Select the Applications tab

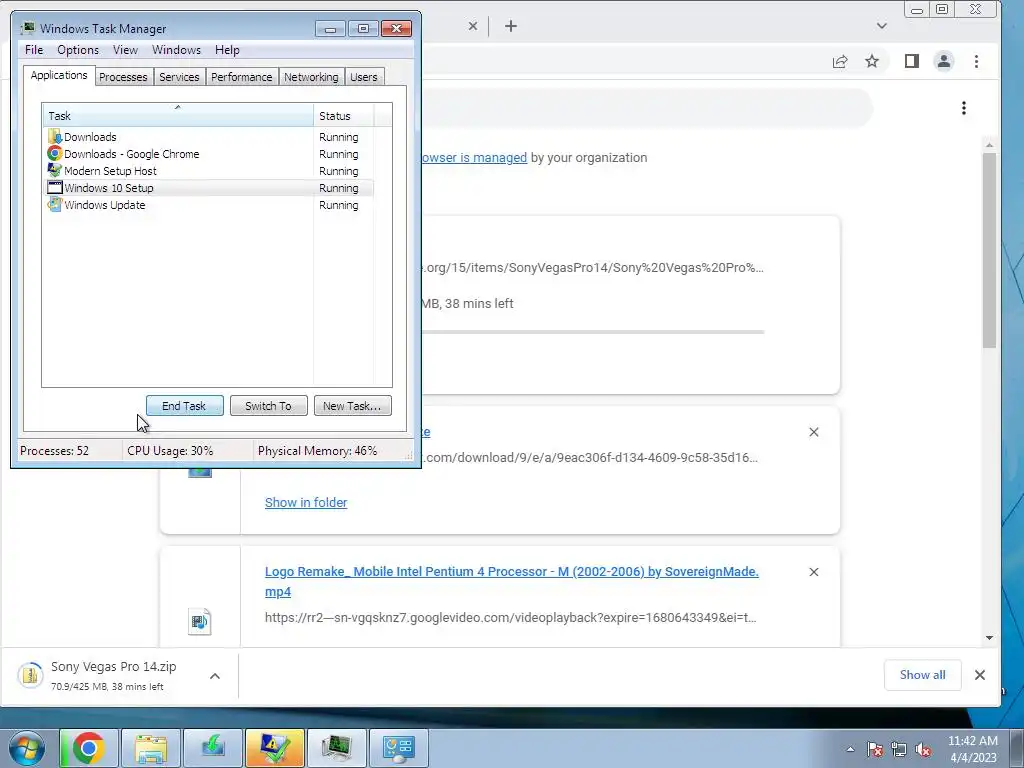click(59, 75)
